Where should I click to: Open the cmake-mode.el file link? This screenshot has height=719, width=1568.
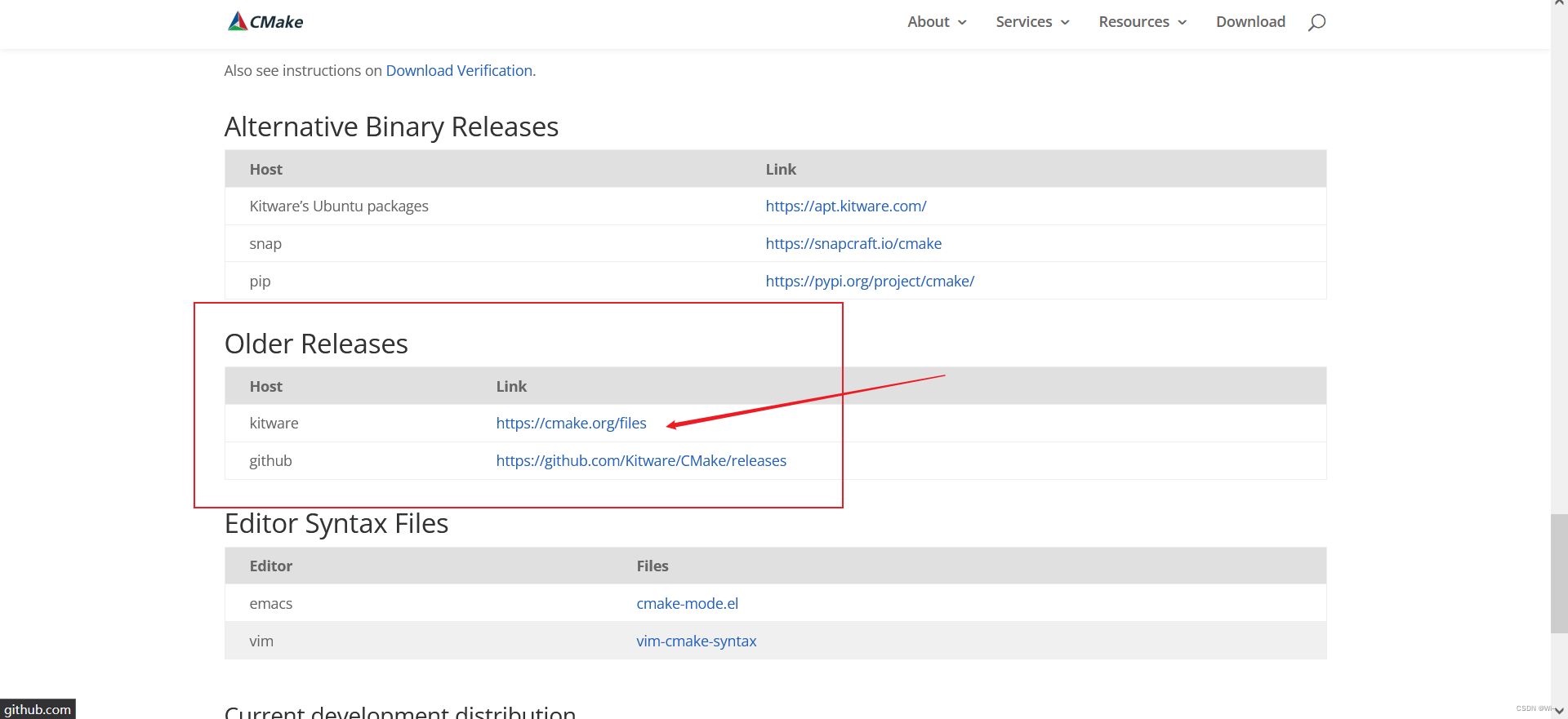[x=688, y=604]
